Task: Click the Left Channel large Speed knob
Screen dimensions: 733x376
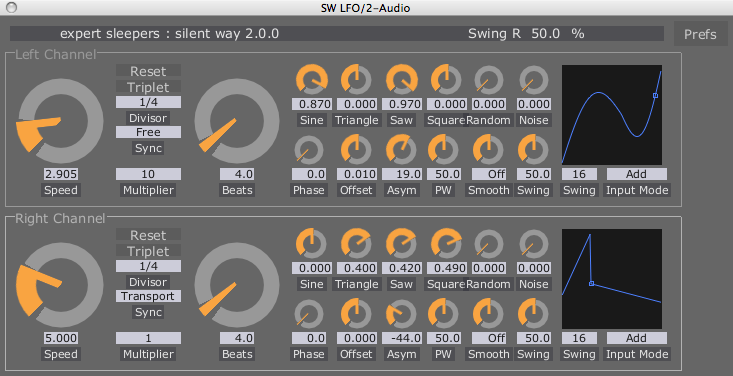Action: 60,120
